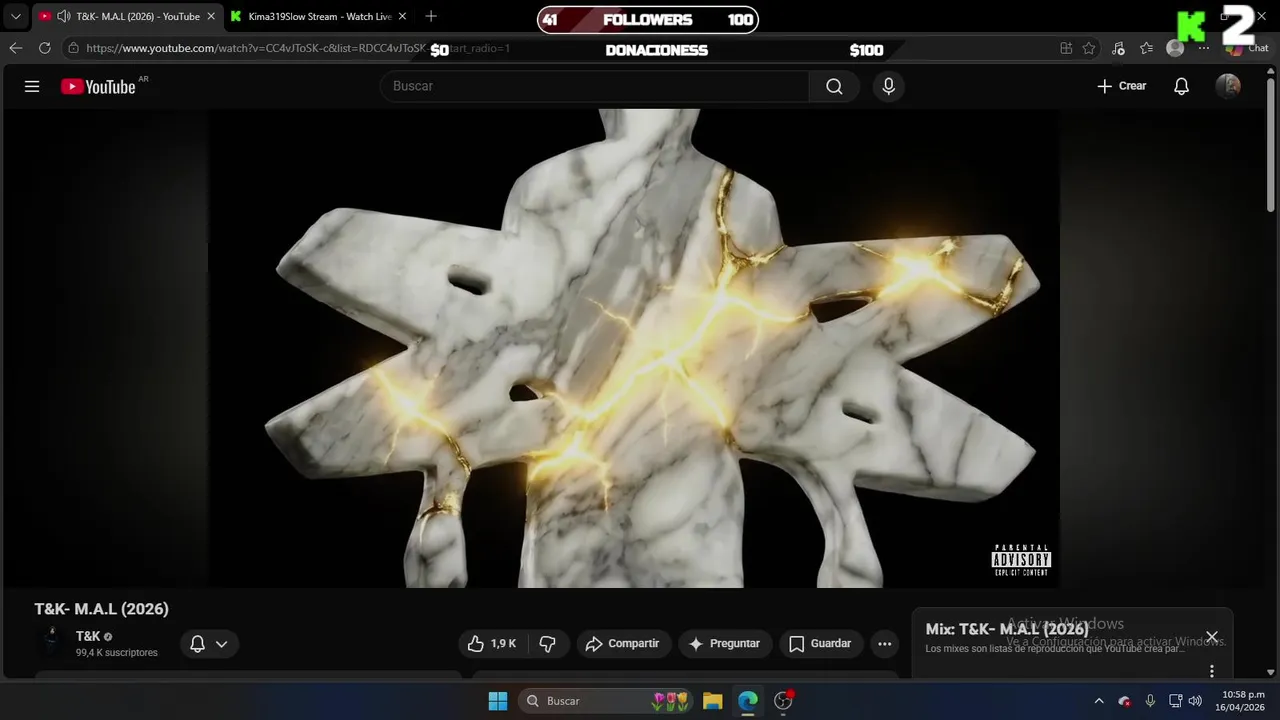Close the Kima319Slow Stream tab
Viewport: 1280px width, 720px height.
click(x=402, y=16)
